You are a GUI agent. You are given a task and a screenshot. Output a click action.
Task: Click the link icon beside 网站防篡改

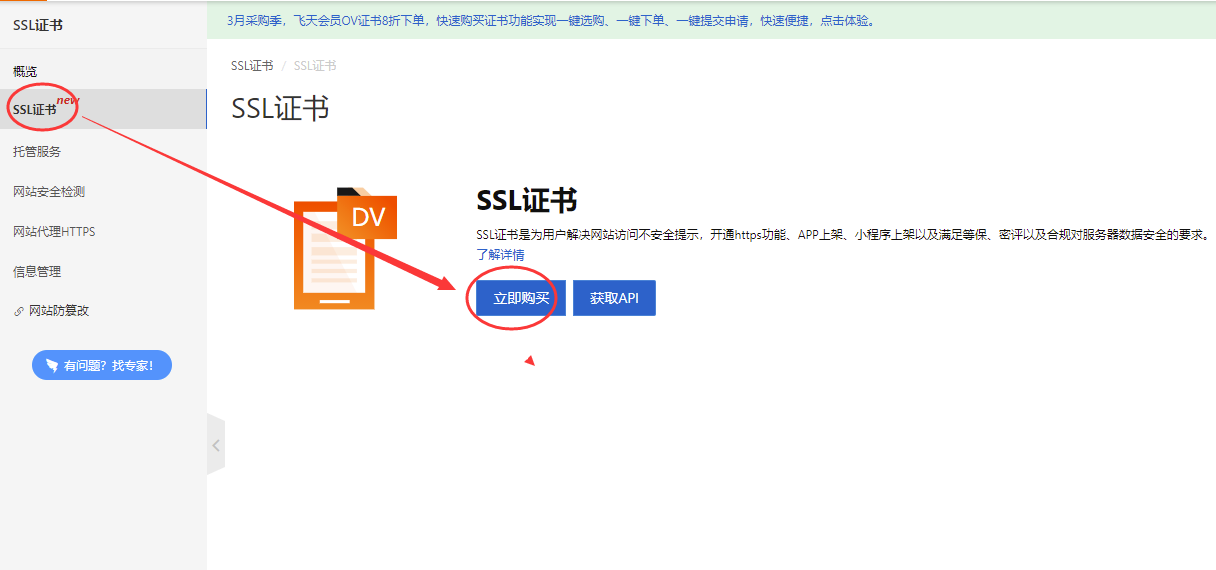pos(18,311)
